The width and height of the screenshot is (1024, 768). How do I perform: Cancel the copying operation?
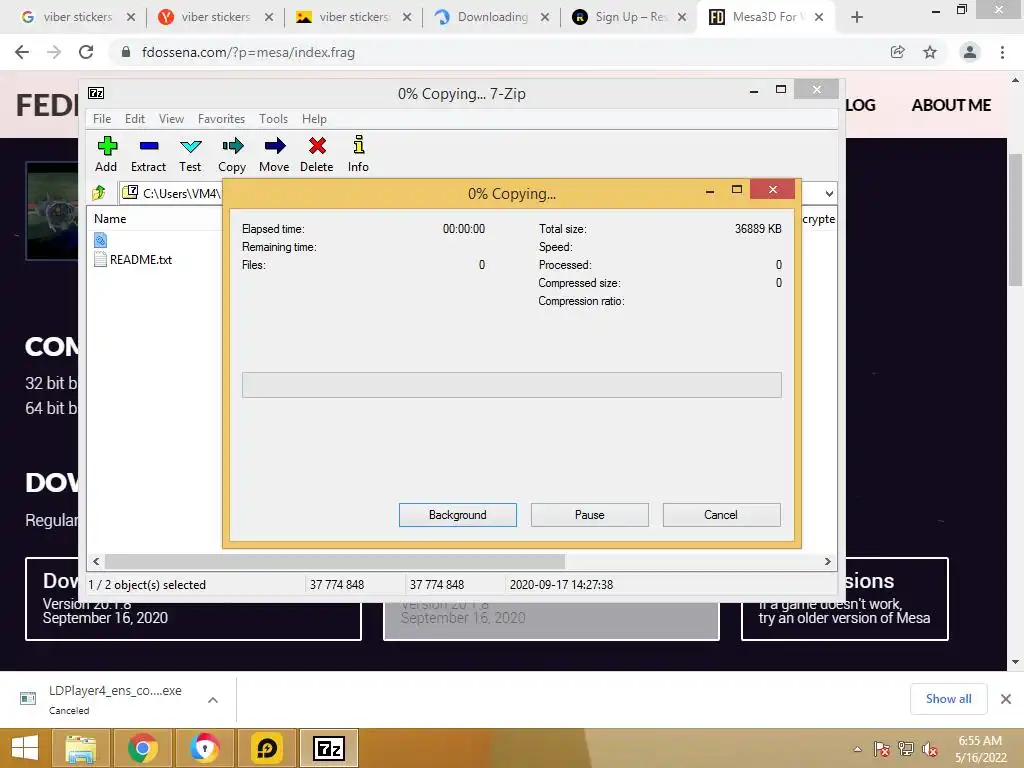[722, 515]
